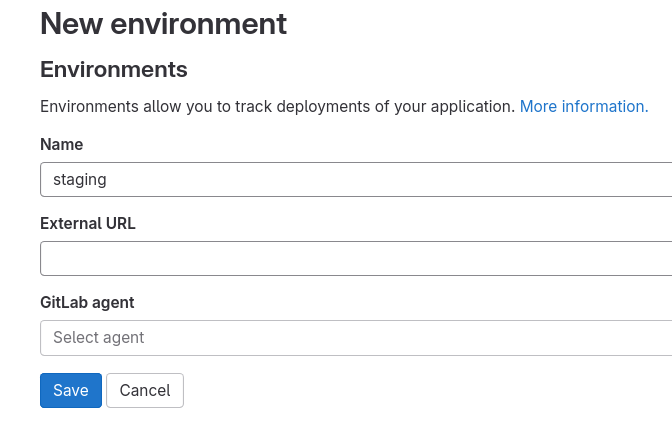The image size is (672, 438).
Task: Click the word 'application' before the link
Action: click(472, 106)
